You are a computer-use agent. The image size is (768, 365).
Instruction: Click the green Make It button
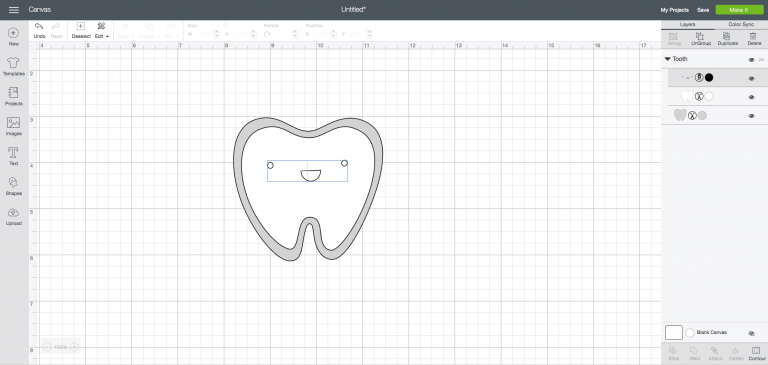tap(739, 10)
